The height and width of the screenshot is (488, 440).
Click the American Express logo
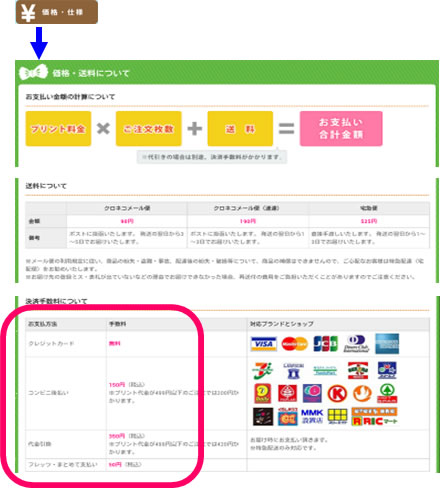pyautogui.click(x=387, y=344)
